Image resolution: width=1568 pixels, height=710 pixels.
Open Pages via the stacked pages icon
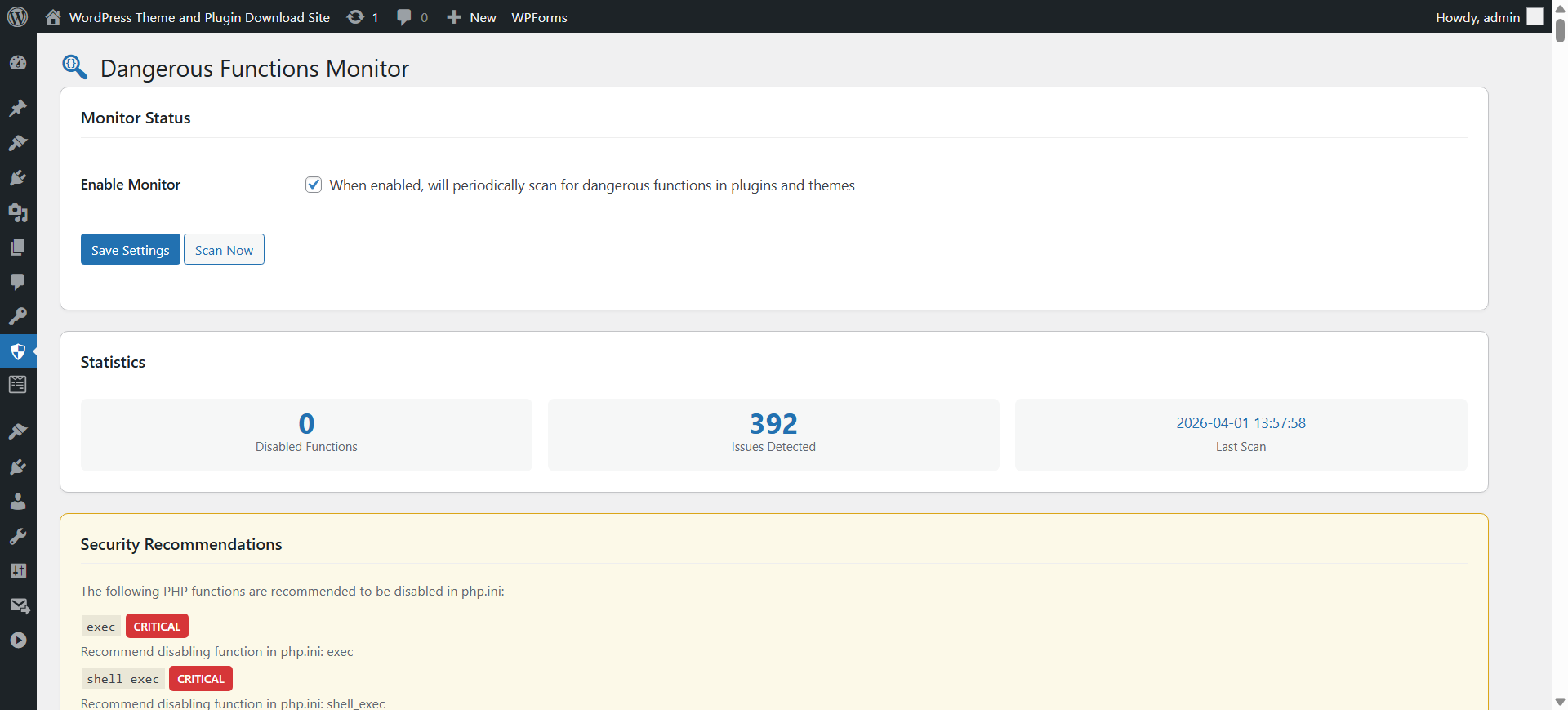[x=18, y=247]
